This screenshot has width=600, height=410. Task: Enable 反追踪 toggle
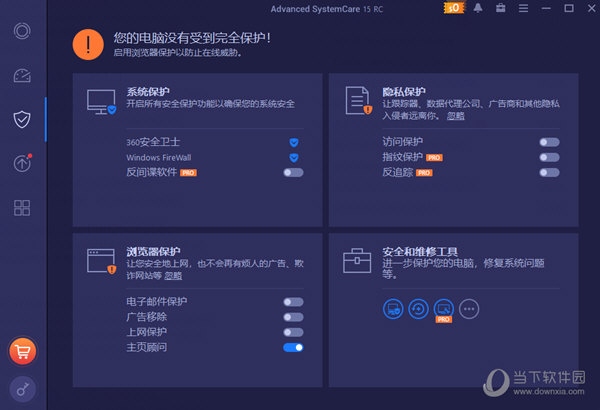click(549, 173)
